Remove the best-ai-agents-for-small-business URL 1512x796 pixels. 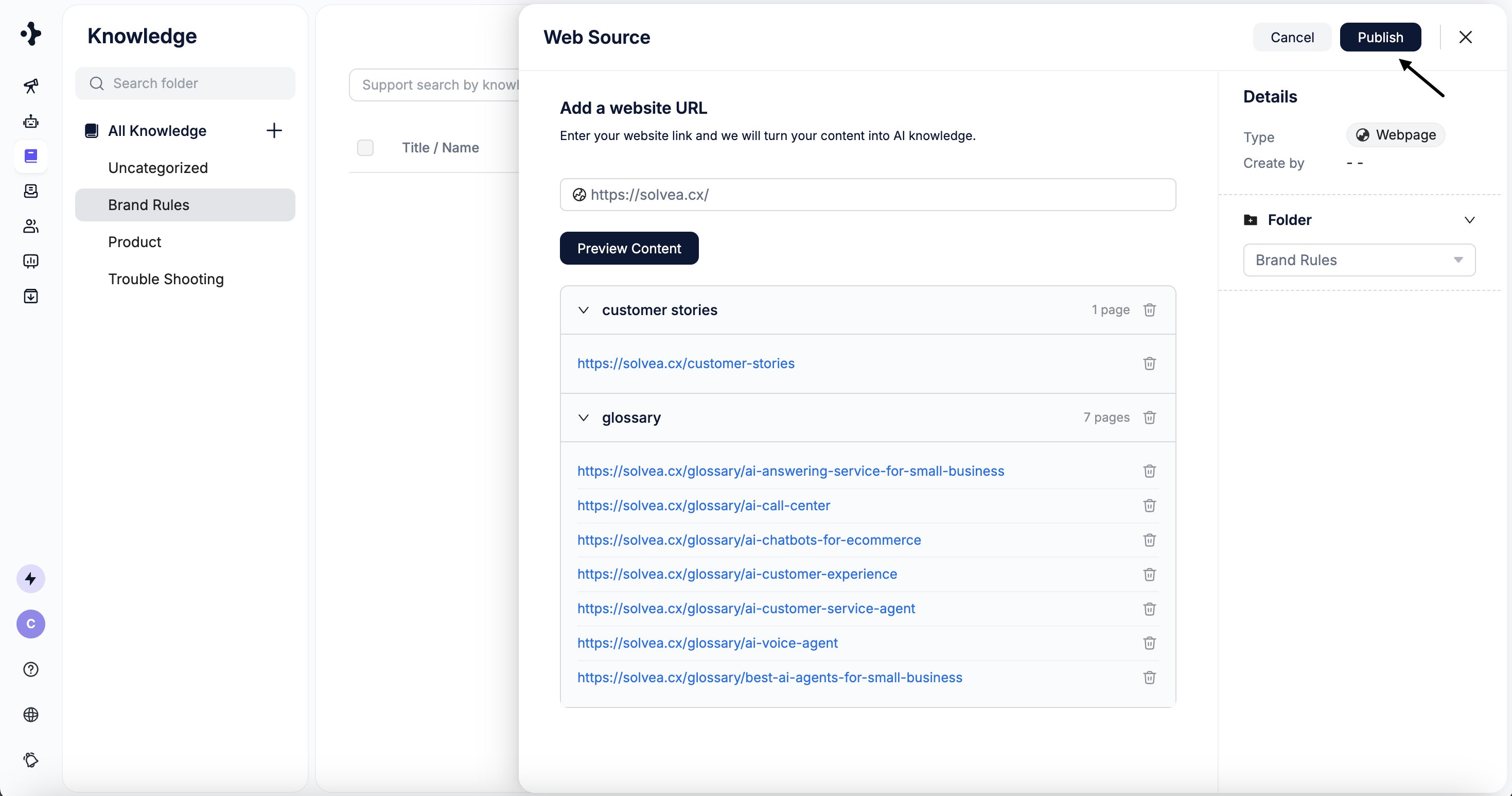click(x=1149, y=678)
